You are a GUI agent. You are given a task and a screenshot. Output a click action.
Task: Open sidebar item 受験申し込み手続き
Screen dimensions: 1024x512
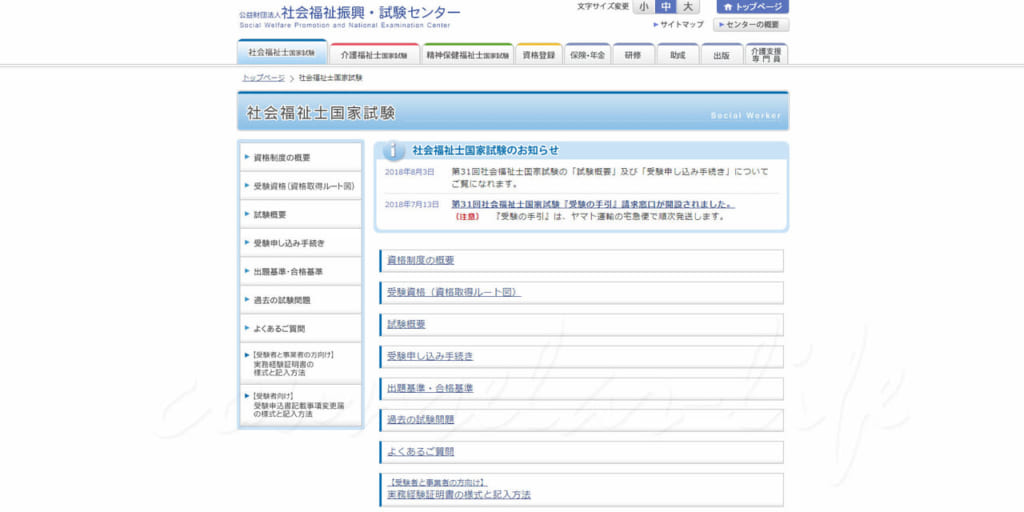pyautogui.click(x=300, y=243)
